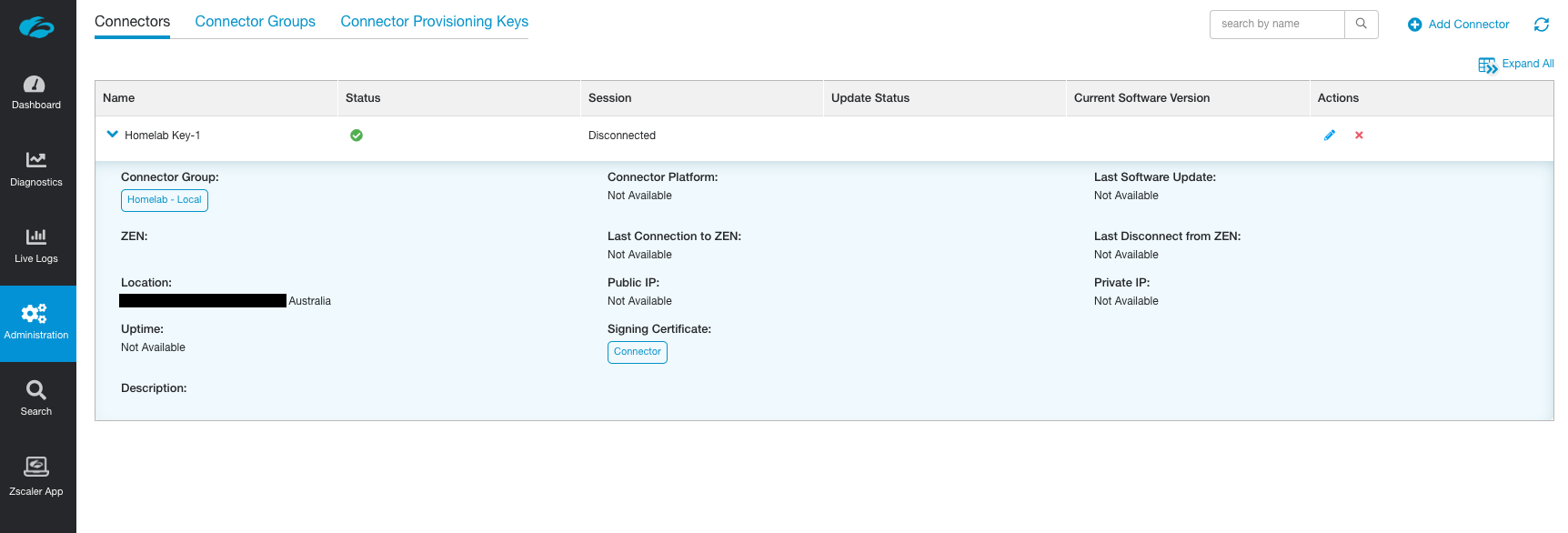Click Add Connector
The image size is (1568, 533).
click(1459, 25)
